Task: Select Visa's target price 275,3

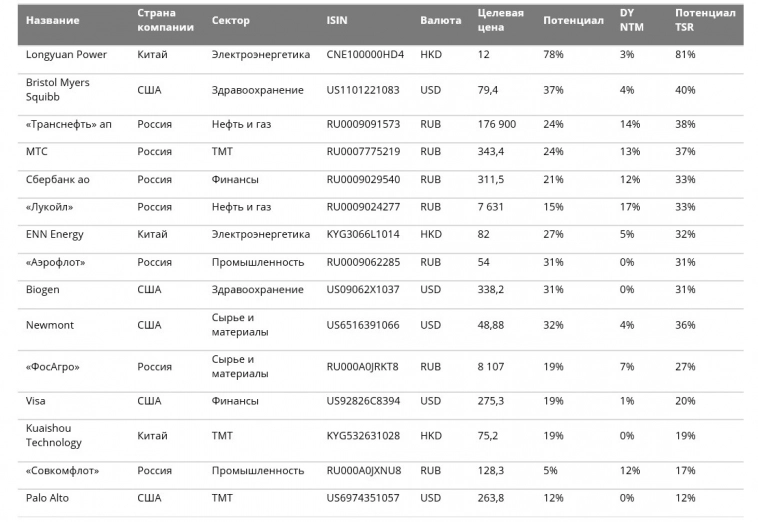Action: 491,401
